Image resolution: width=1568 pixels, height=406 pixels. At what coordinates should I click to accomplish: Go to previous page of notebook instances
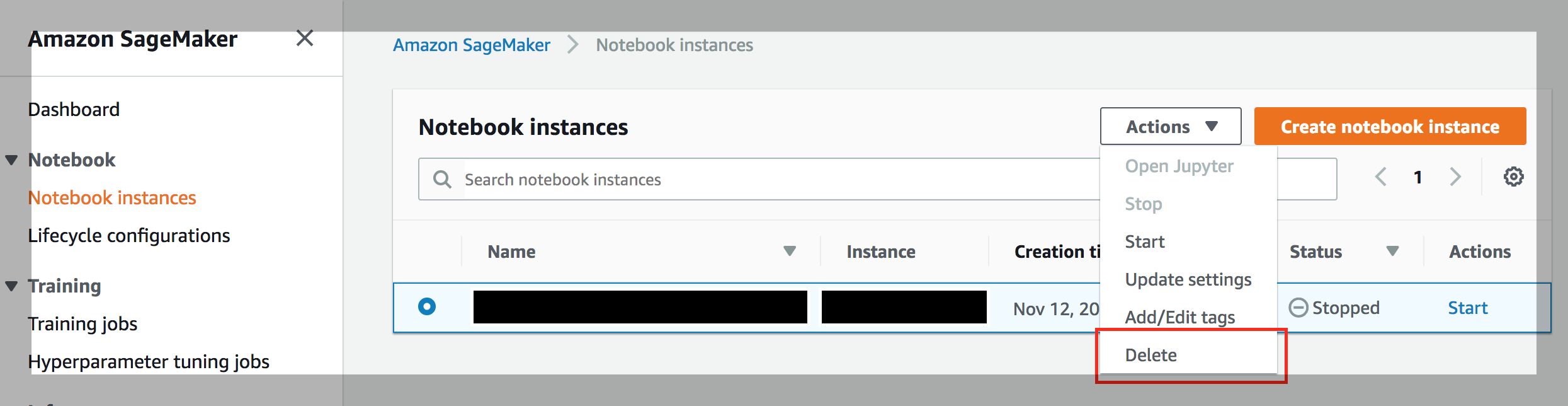1381,177
